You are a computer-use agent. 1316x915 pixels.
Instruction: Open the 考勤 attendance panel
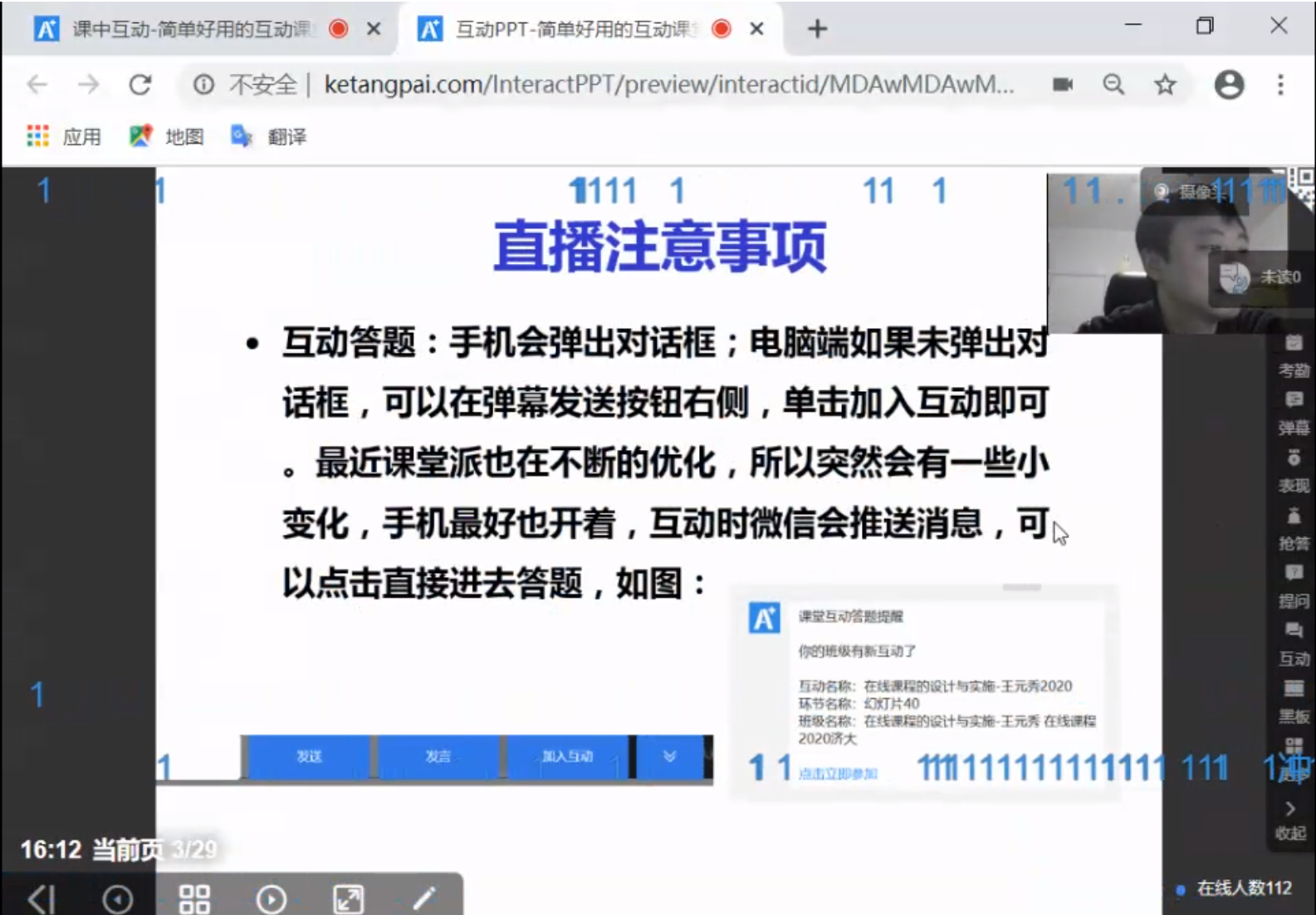[1293, 356]
